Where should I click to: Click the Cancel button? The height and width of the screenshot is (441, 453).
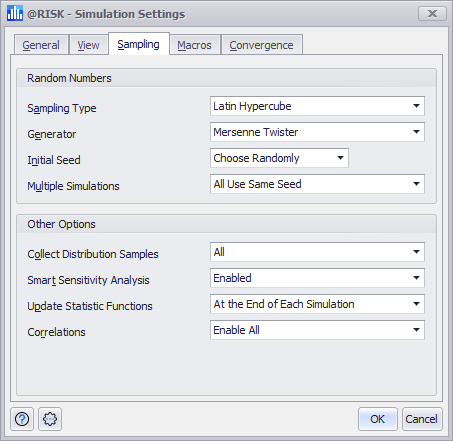pyautogui.click(x=422, y=419)
